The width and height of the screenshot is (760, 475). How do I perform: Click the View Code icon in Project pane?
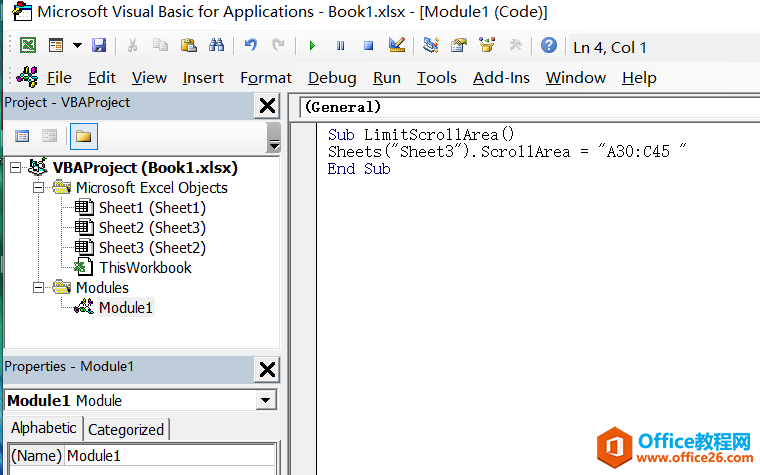coord(22,136)
